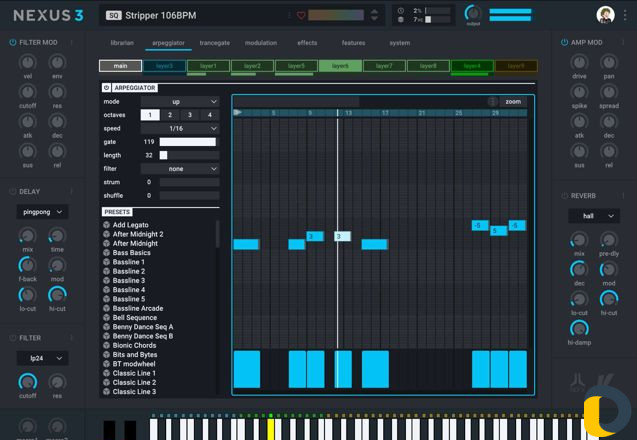Click the Reverb dec knob
Viewport: 637px width, 440px height.
579,270
